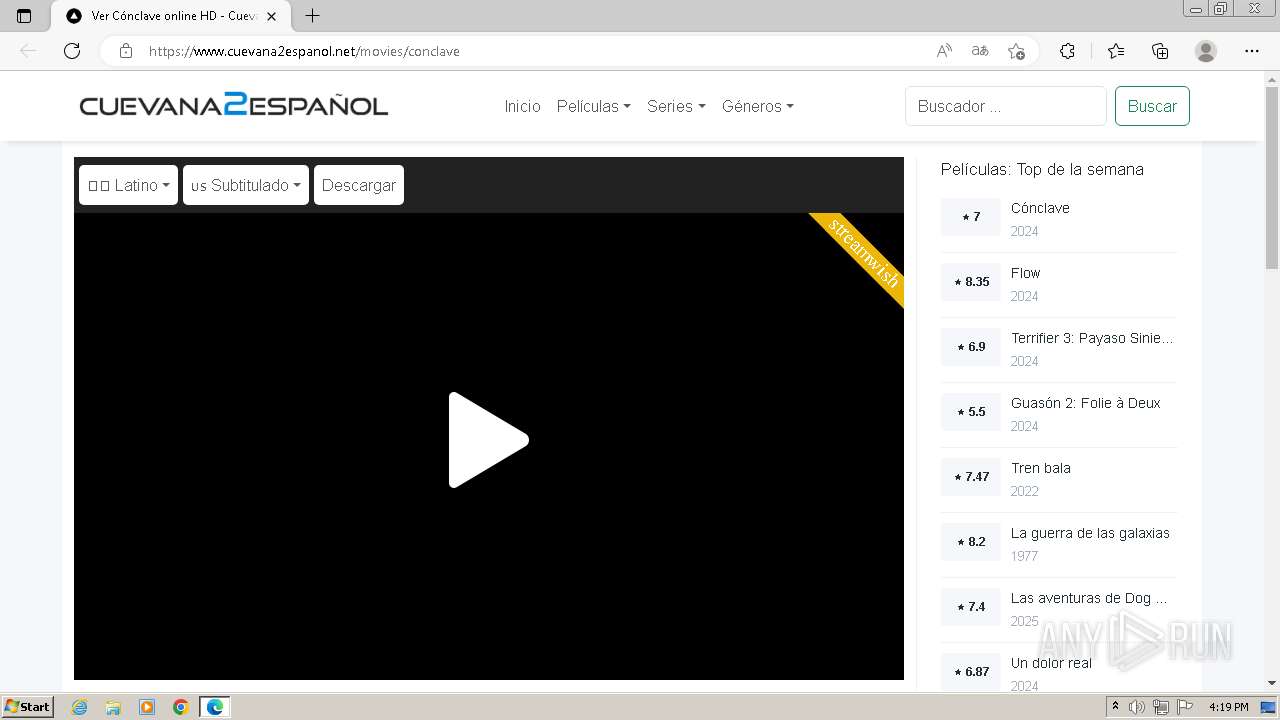Go back to previous page
Image resolution: width=1280 pixels, height=720 pixels.
28,51
